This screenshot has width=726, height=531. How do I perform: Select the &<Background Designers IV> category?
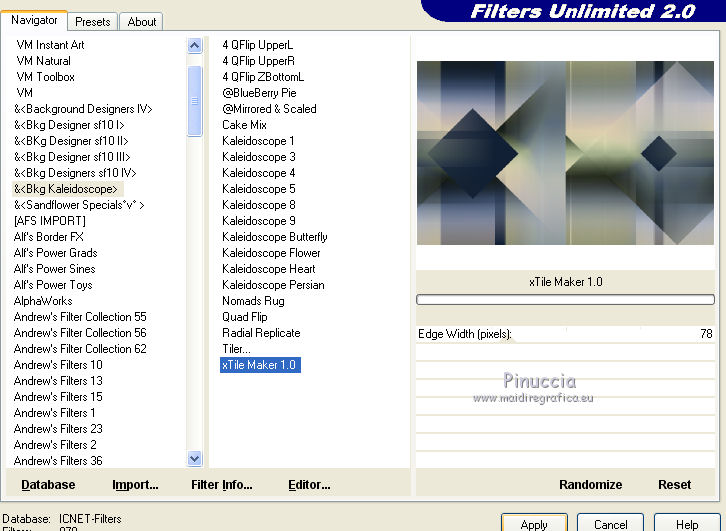point(83,109)
